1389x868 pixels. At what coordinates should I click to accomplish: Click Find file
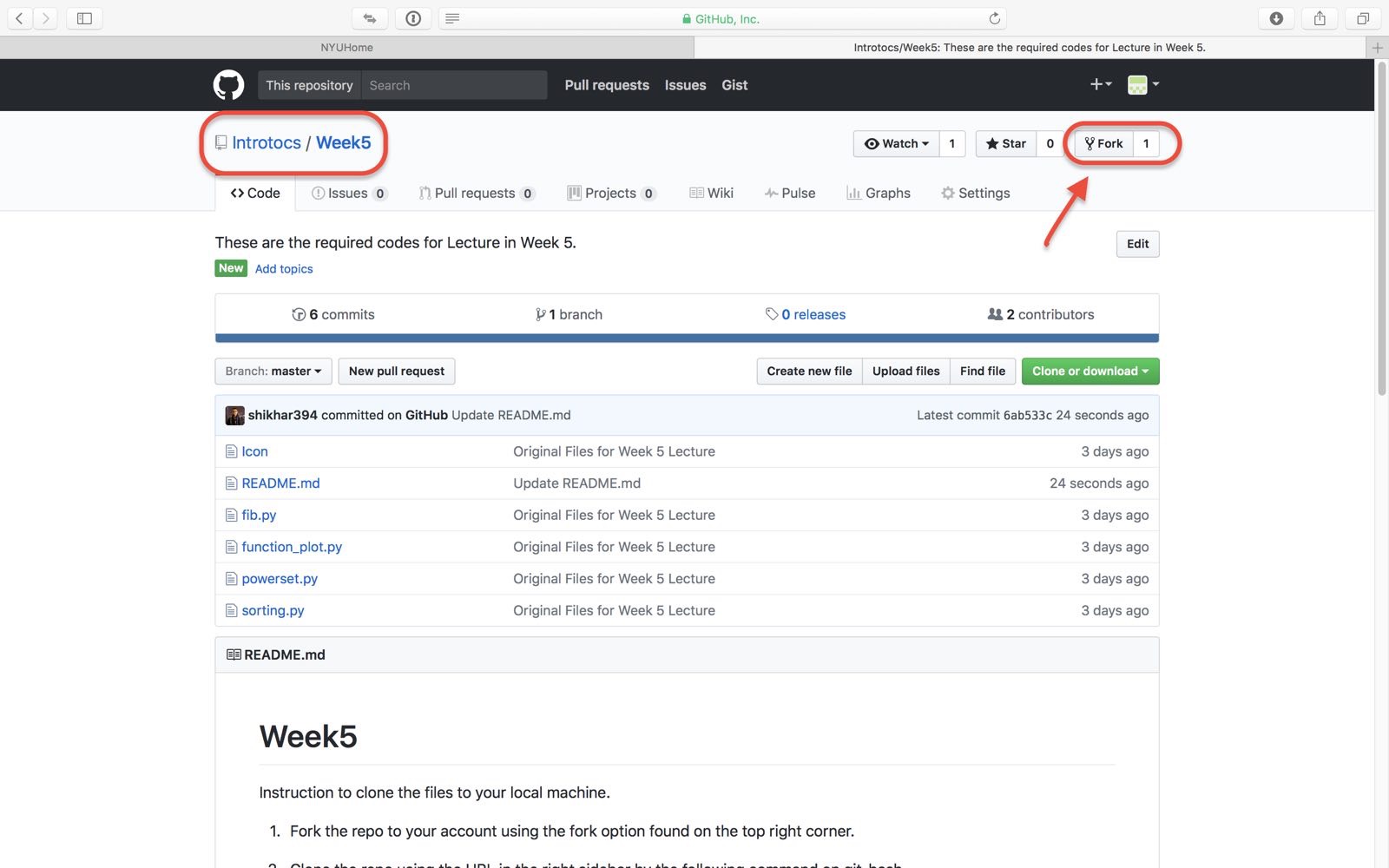click(x=983, y=371)
